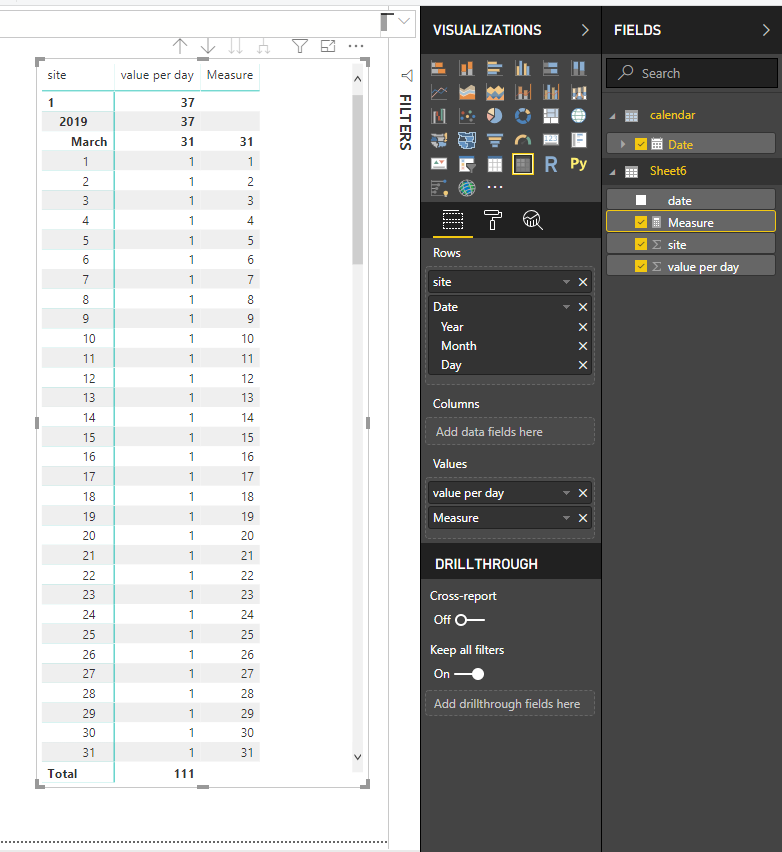This screenshot has height=852, width=782.
Task: Select the Gauge visual
Action: pyautogui.click(x=523, y=140)
